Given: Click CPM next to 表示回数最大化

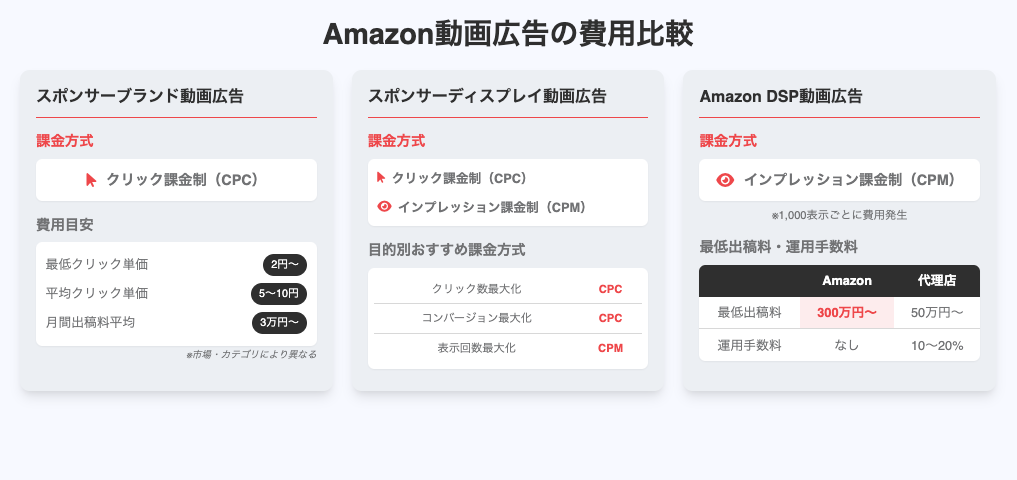Looking at the screenshot, I should click(x=610, y=348).
